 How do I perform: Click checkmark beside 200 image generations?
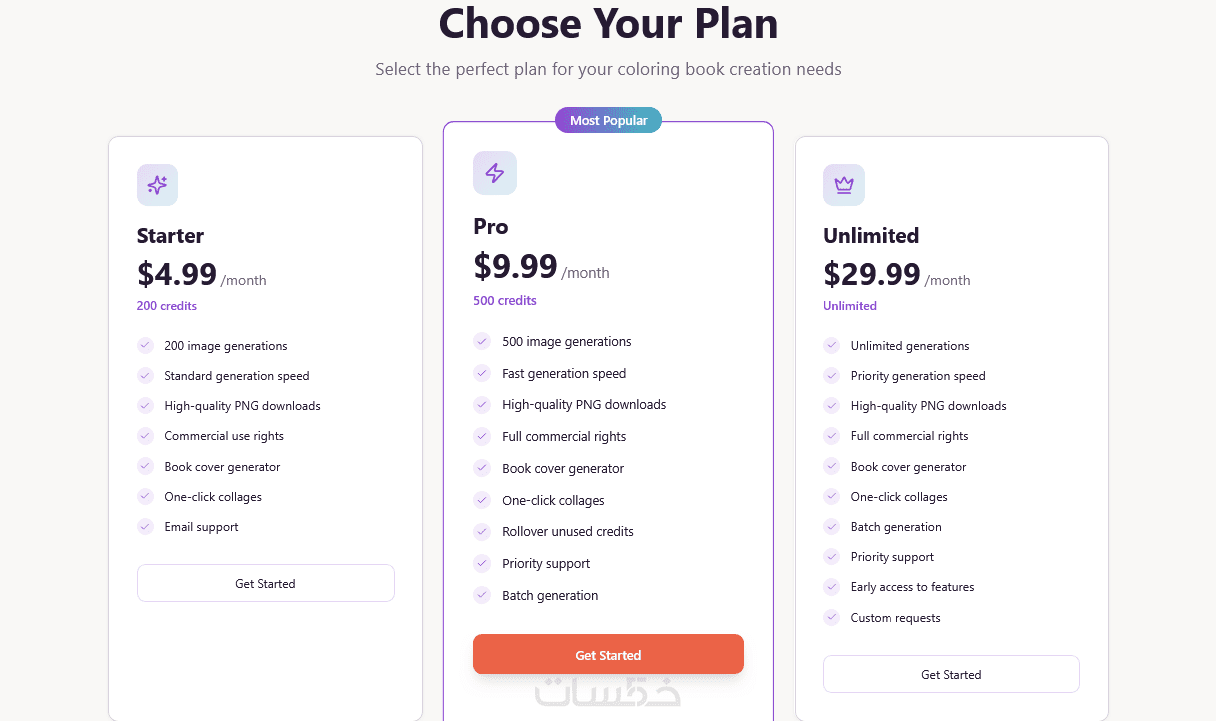(x=145, y=345)
